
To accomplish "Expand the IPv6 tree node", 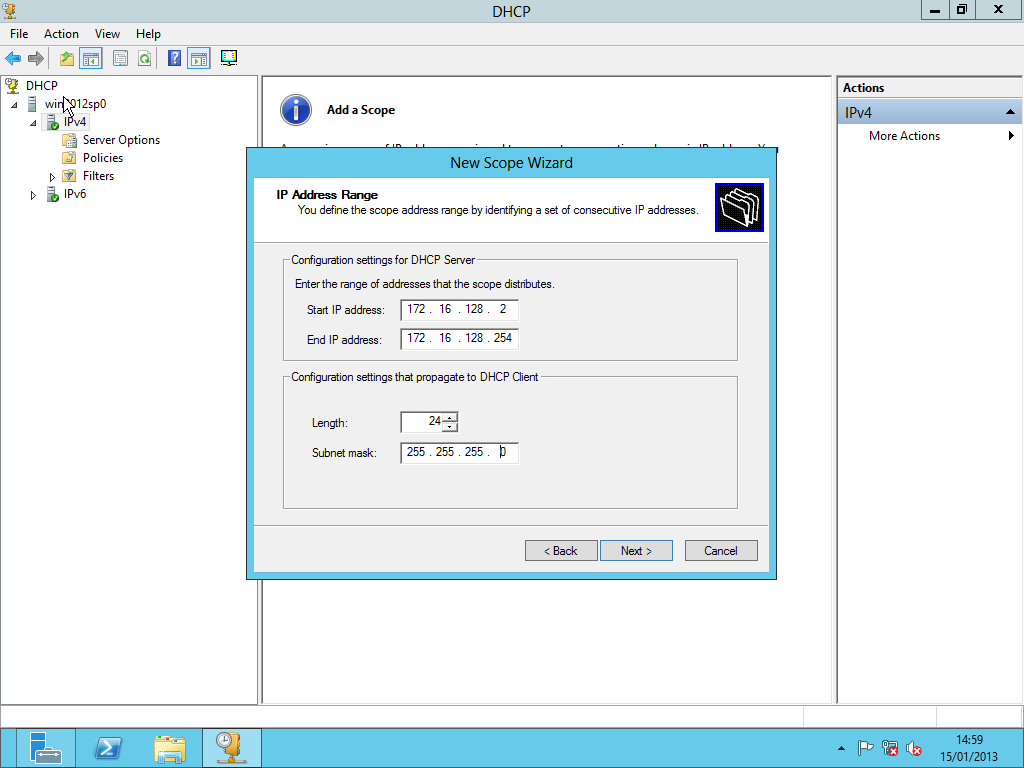I will (x=33, y=195).
